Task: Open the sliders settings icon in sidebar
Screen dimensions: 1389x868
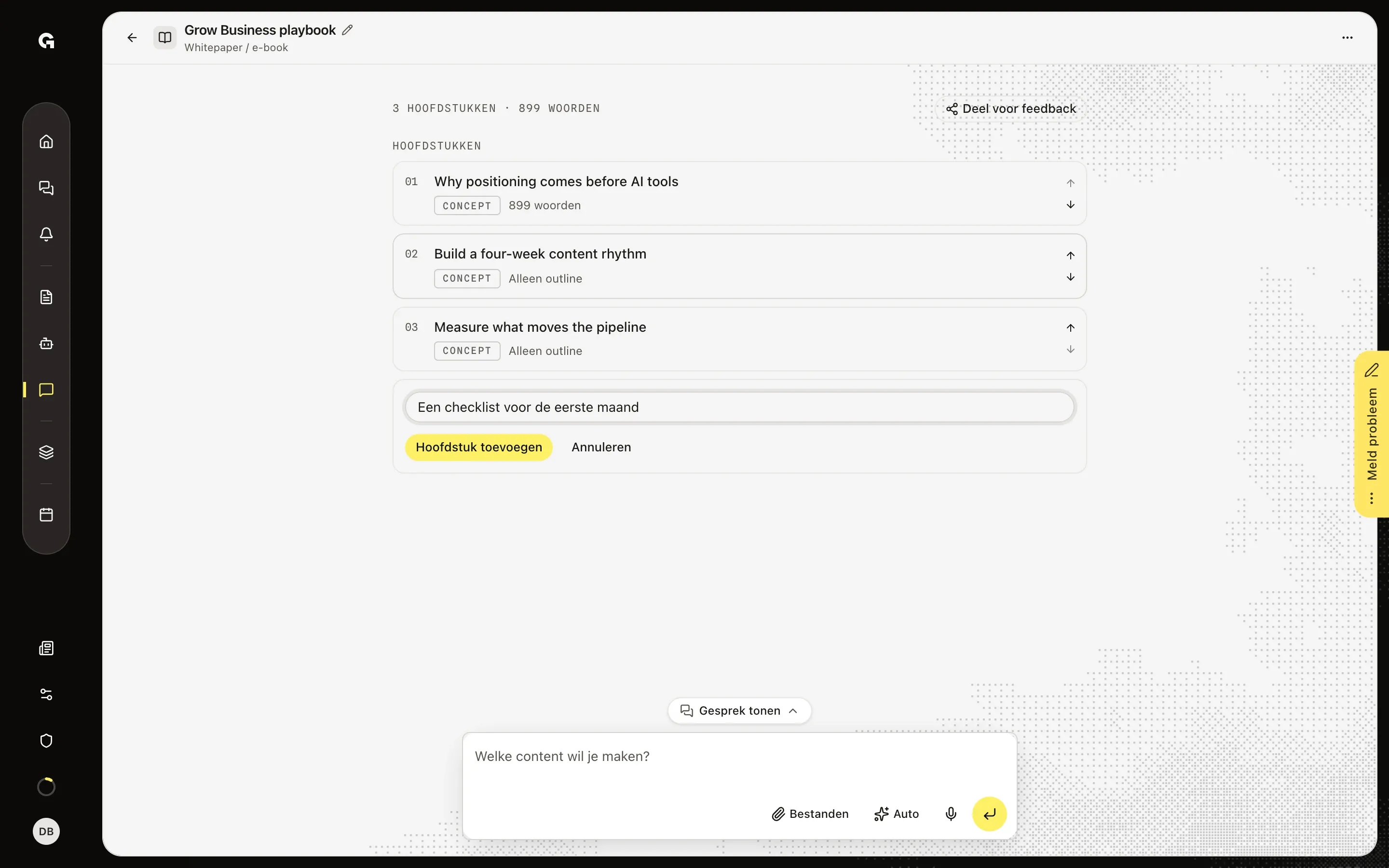Action: 46,694
